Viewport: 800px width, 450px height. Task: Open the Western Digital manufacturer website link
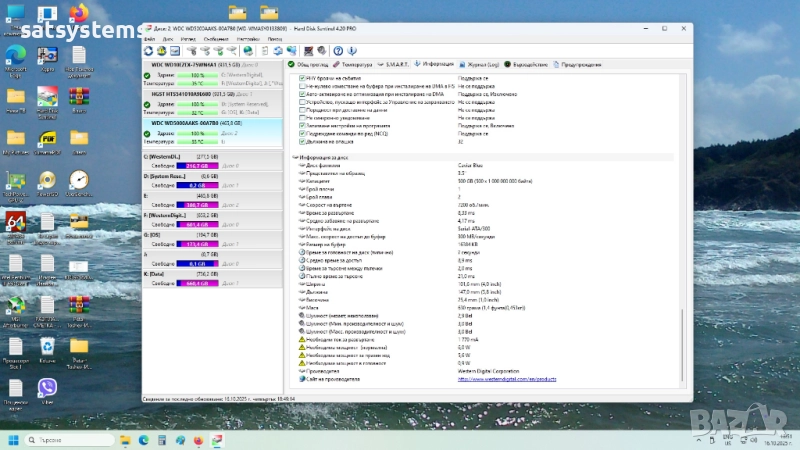[x=505, y=378]
